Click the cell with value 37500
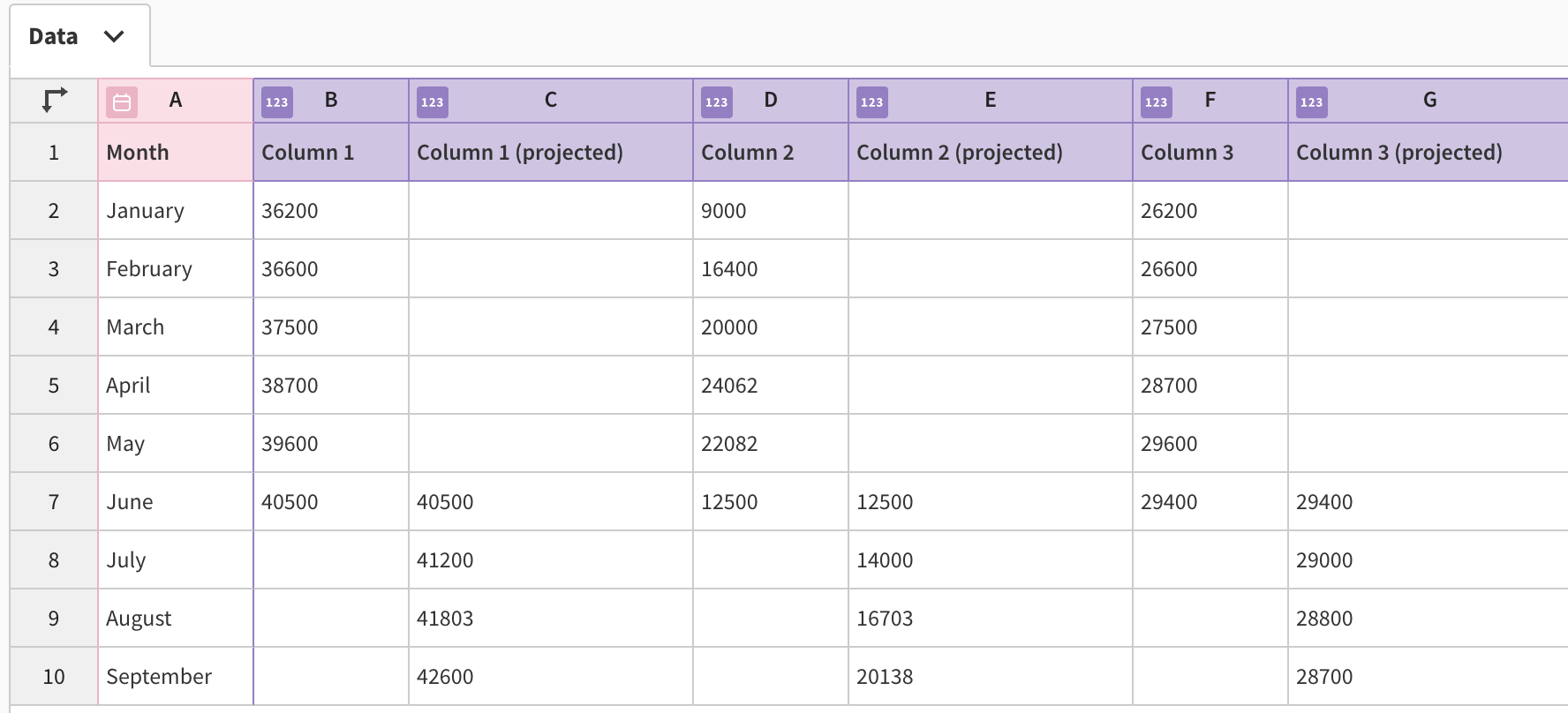 [331, 327]
